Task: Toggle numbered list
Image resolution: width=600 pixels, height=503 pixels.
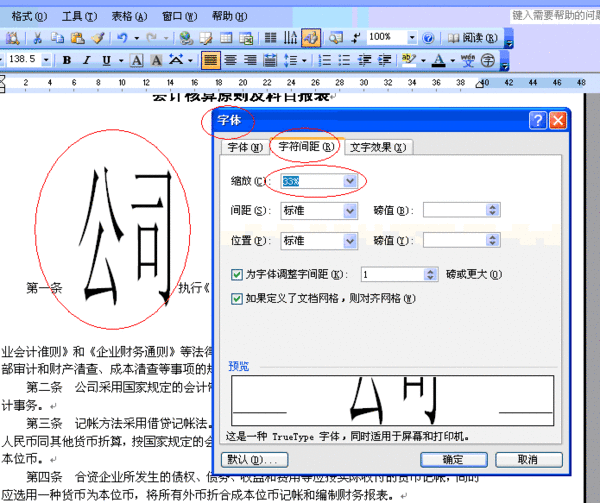Action: coord(325,60)
